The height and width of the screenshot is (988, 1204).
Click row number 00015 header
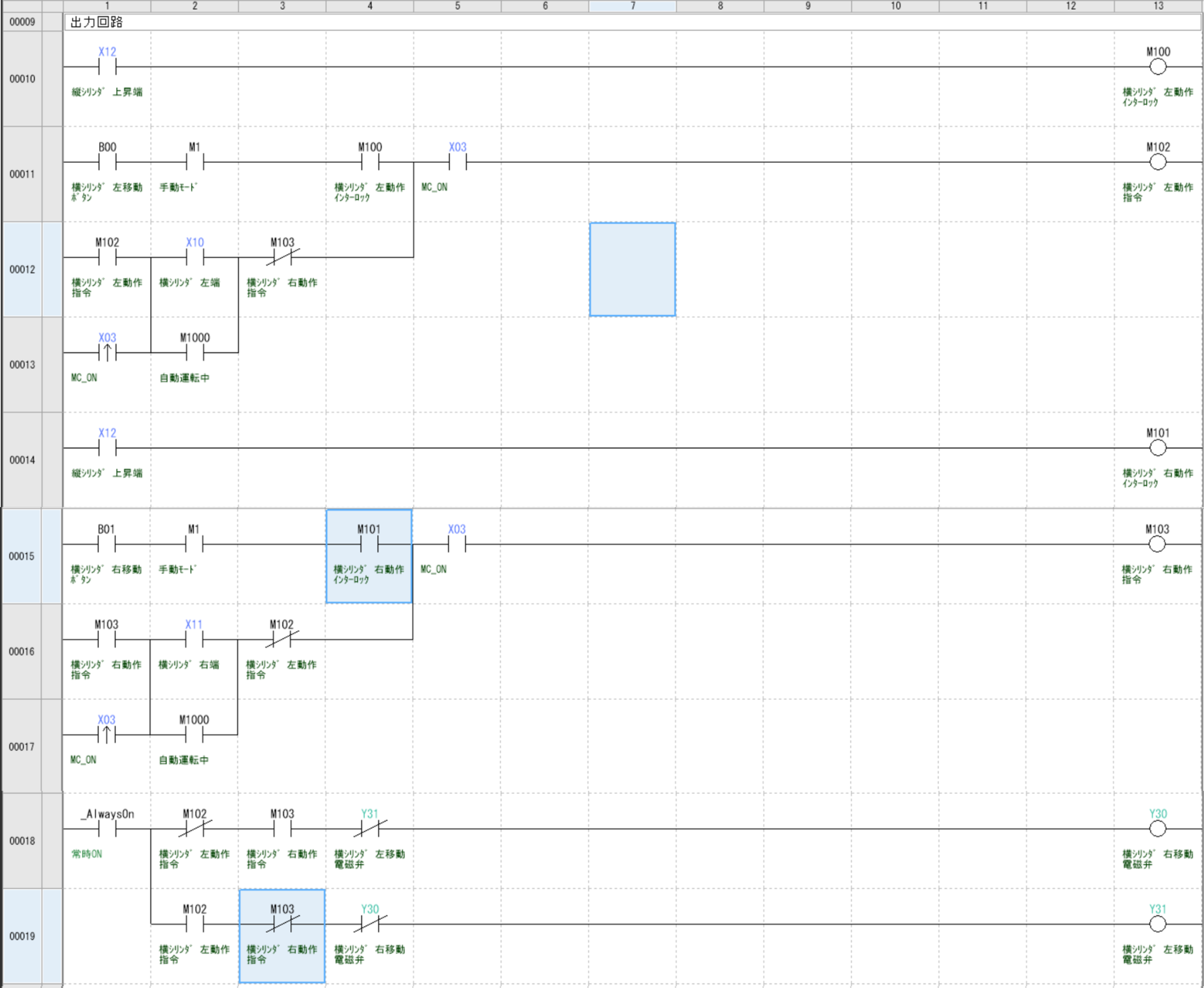coord(22,556)
